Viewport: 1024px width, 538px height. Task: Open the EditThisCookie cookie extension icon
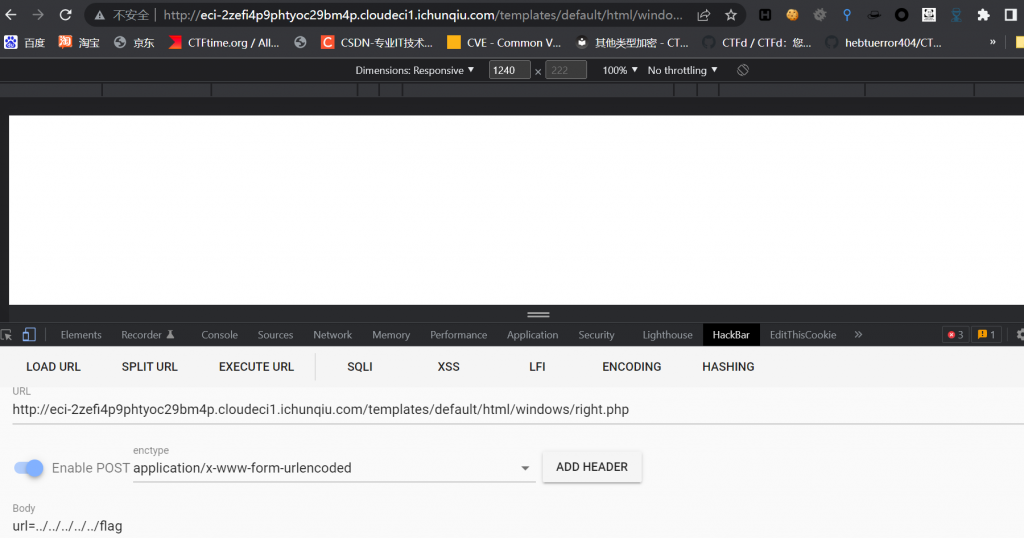(792, 15)
